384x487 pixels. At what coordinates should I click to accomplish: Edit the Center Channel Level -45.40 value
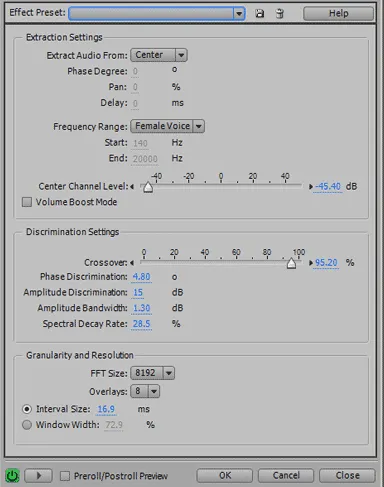pyautogui.click(x=328, y=186)
